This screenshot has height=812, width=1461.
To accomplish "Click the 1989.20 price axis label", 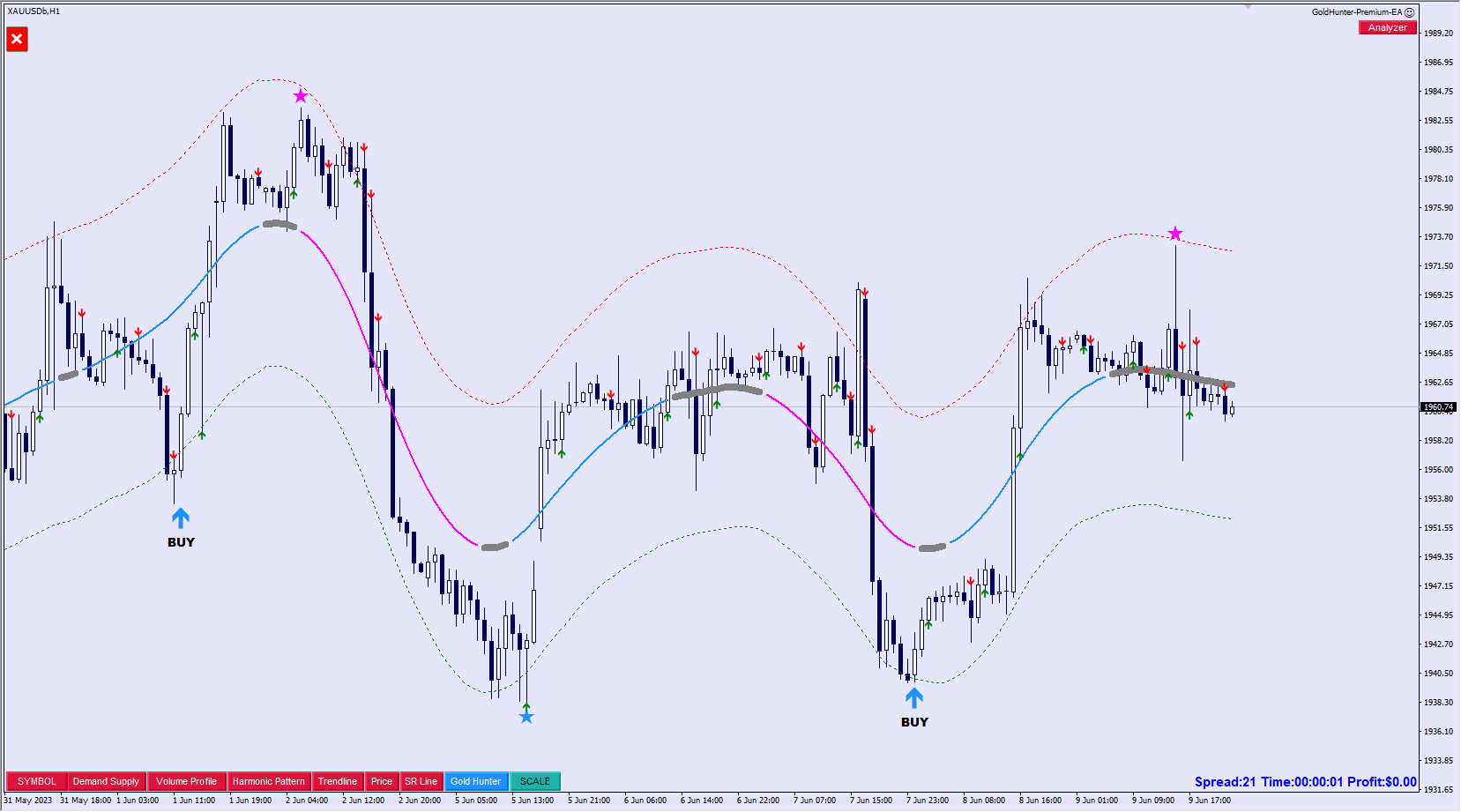I will coord(1439,34).
